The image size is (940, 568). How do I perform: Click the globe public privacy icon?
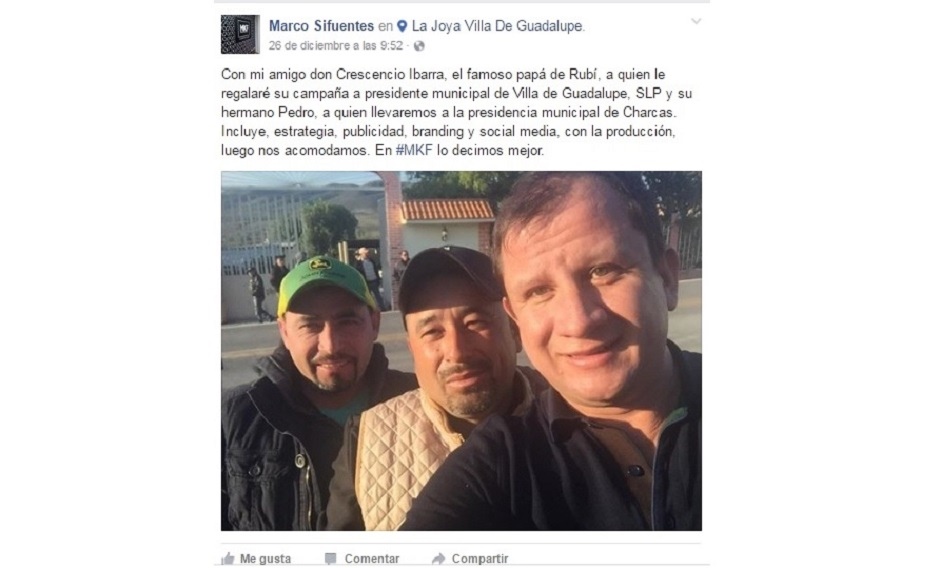coord(419,46)
